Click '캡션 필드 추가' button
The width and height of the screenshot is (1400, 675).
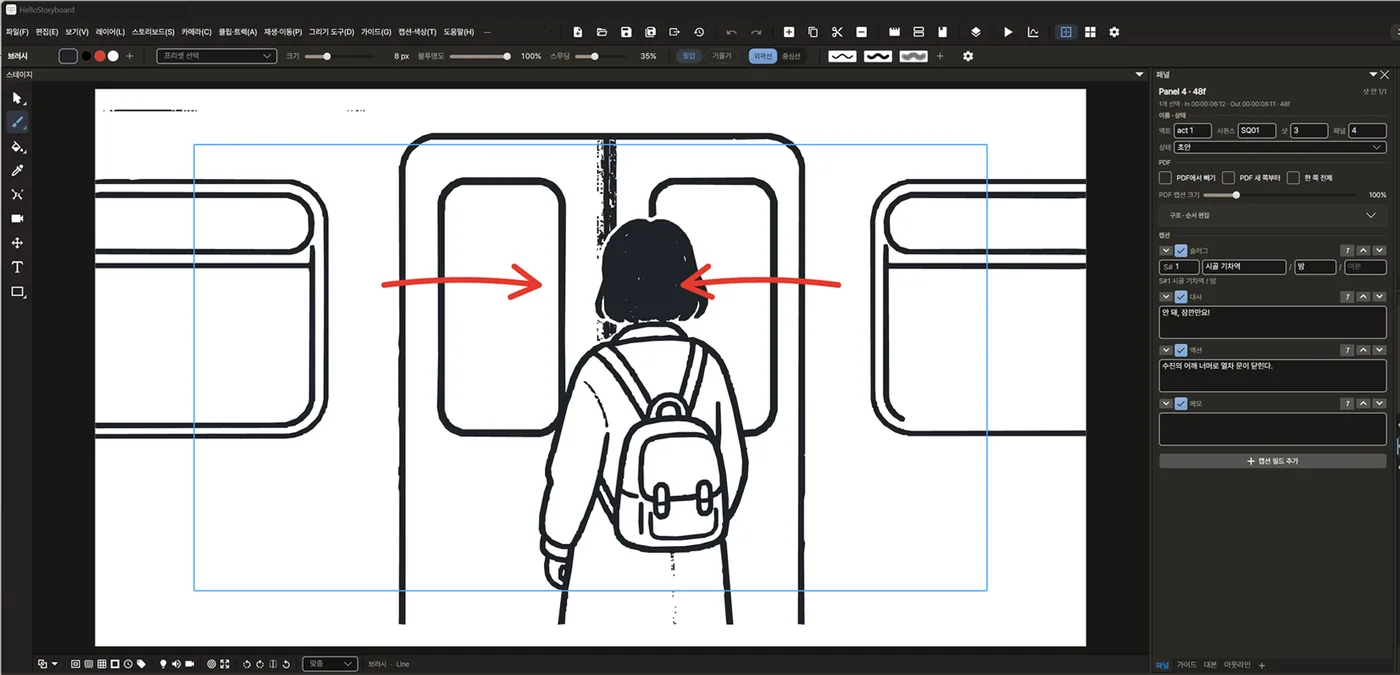point(1273,461)
